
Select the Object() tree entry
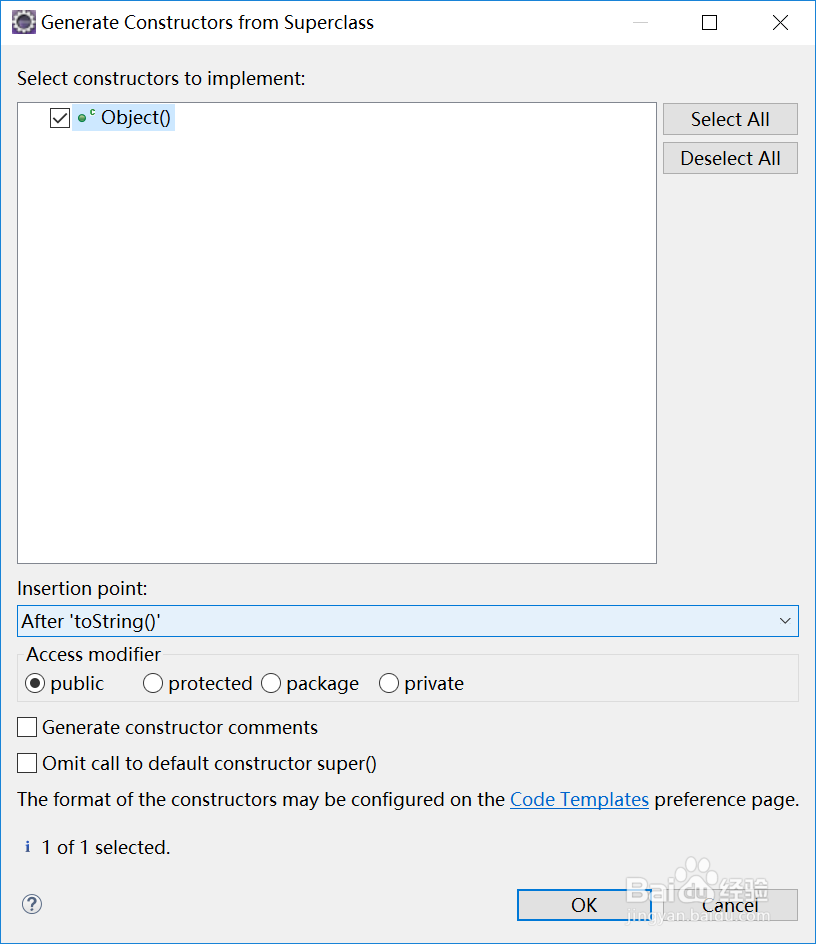click(136, 118)
